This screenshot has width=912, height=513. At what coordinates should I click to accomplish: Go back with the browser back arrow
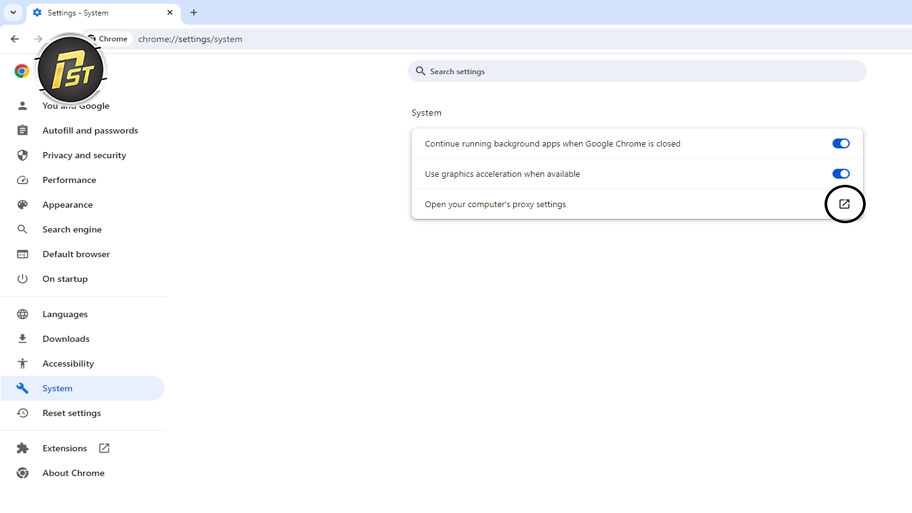[x=15, y=39]
